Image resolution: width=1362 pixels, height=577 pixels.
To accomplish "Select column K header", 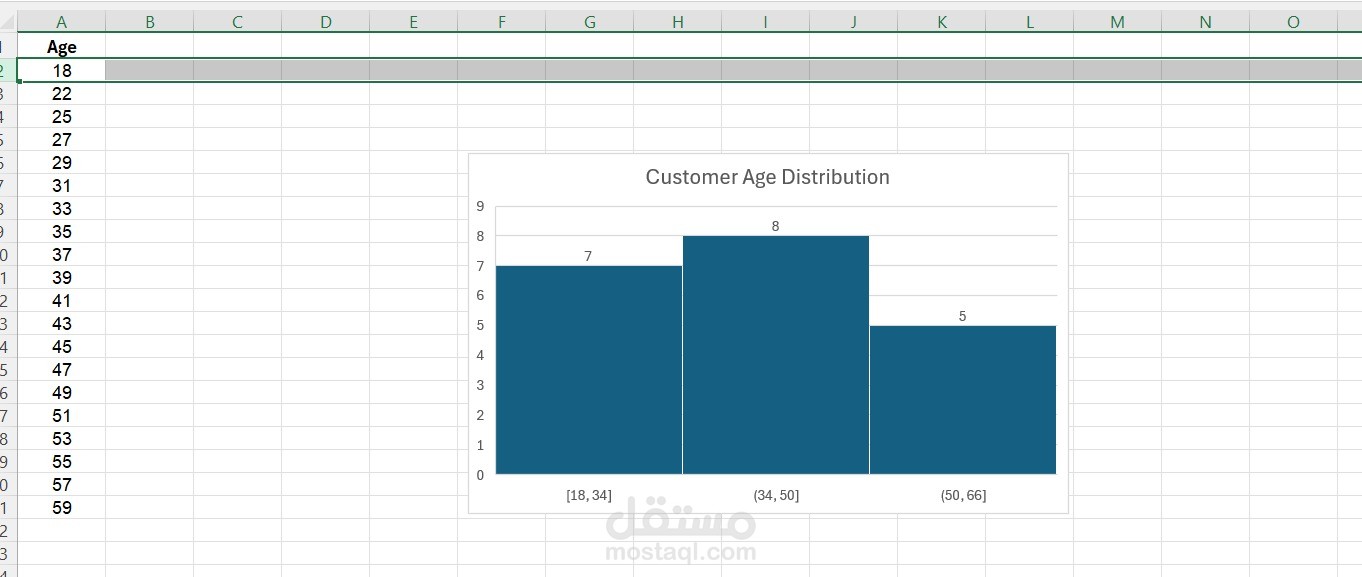I will coord(941,22).
